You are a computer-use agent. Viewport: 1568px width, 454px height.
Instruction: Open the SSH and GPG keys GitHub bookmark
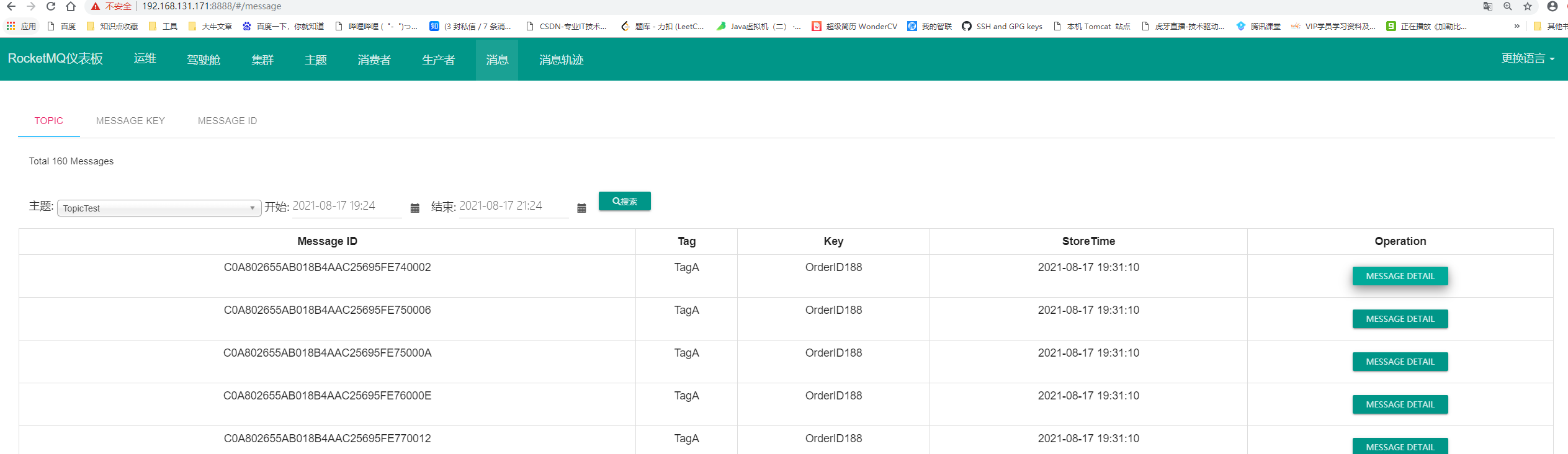(1002, 26)
